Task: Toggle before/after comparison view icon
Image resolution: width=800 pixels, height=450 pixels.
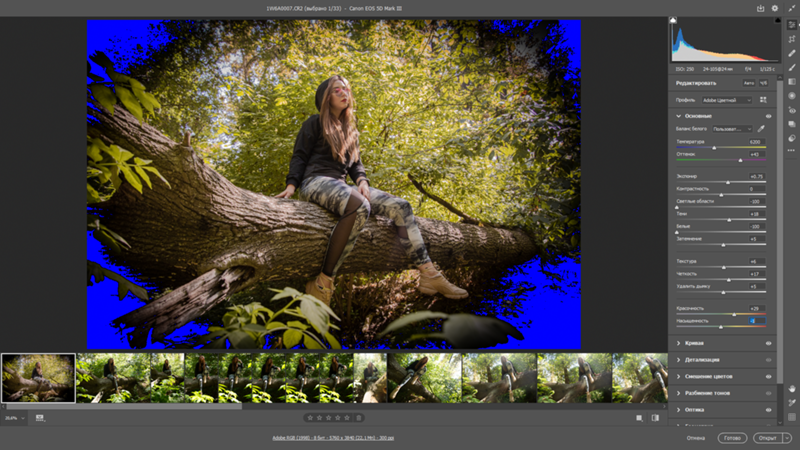Action: (x=655, y=418)
